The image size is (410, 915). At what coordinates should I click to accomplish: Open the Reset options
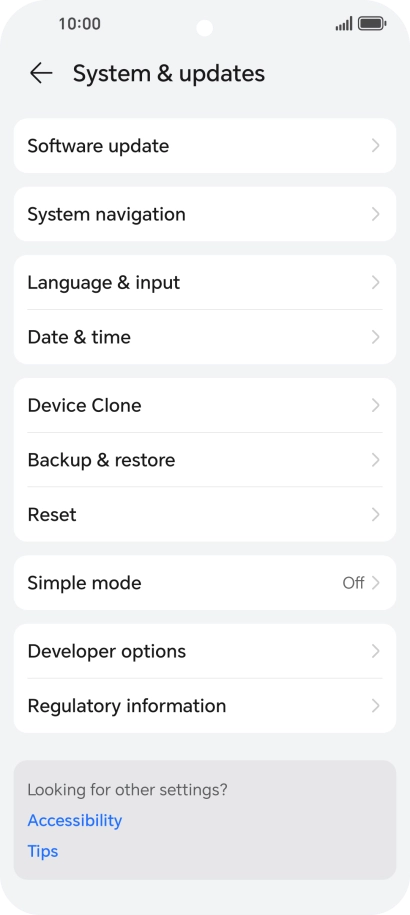pos(205,515)
